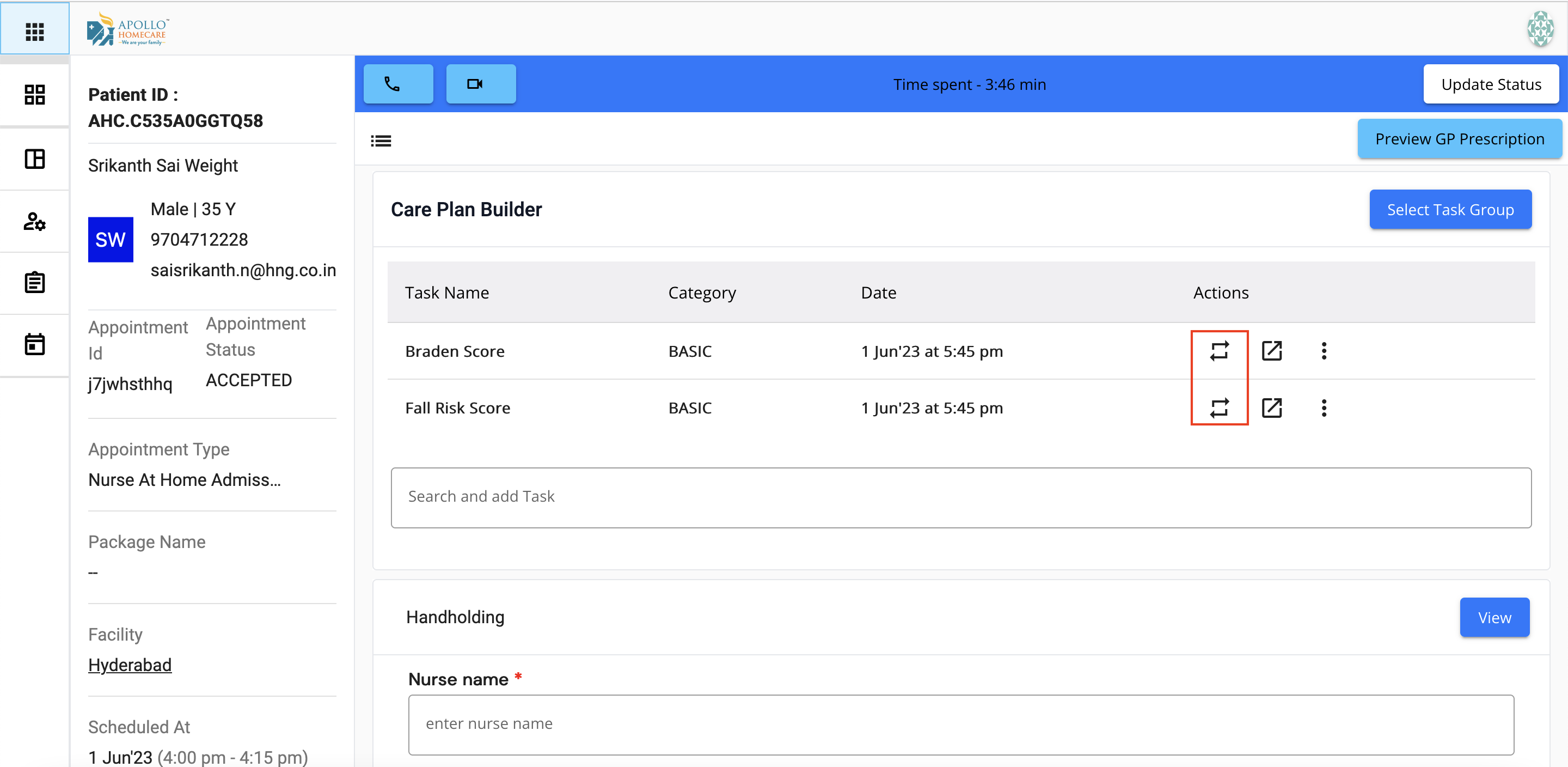Click the layout panel sidebar icon
Screen dimensions: 1568x767
(x=35, y=159)
